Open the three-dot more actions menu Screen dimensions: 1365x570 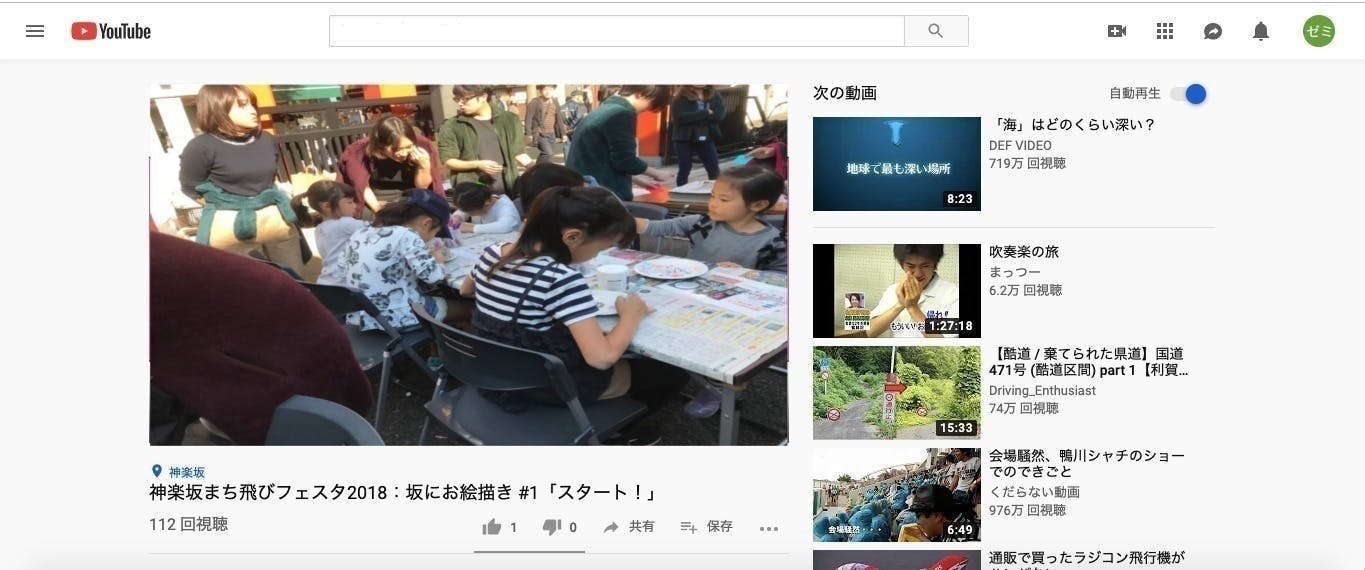768,528
